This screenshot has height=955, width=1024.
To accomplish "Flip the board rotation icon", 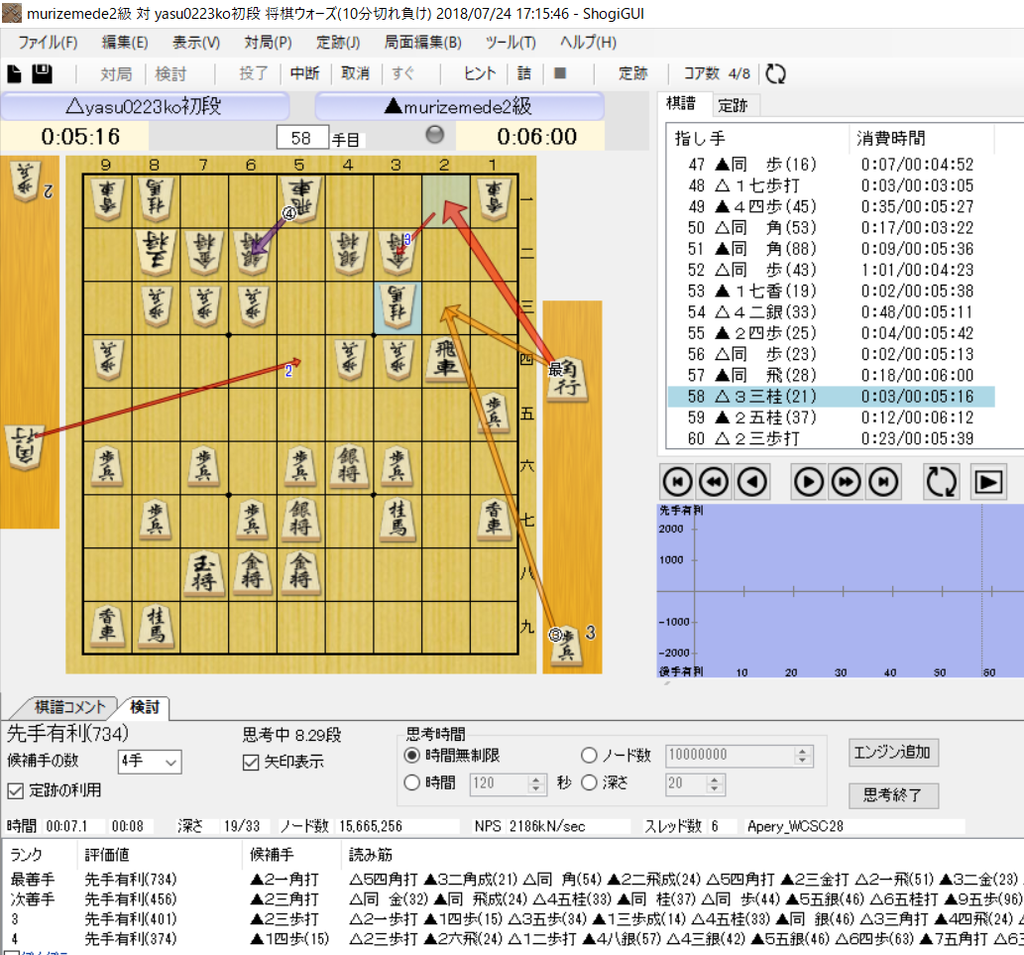I will [941, 482].
